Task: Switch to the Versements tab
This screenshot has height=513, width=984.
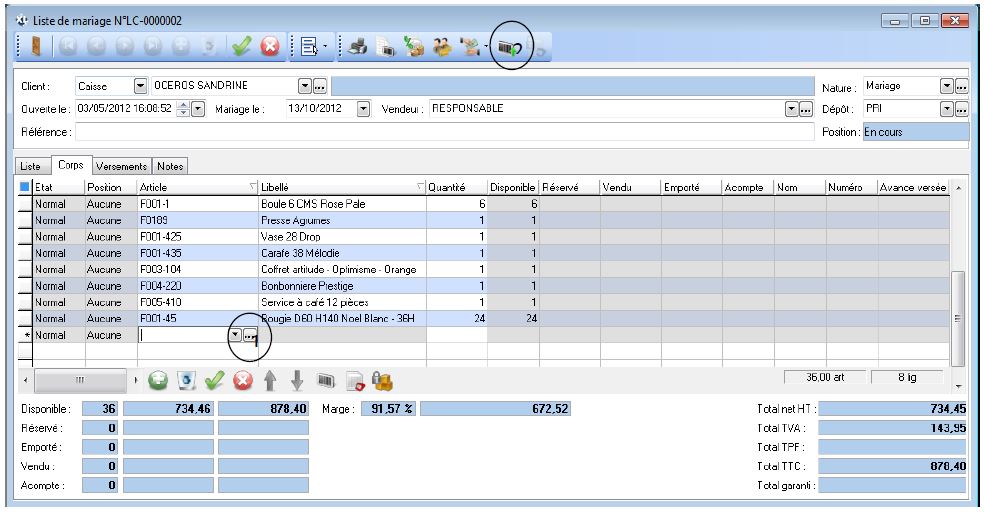Action: coord(122,166)
